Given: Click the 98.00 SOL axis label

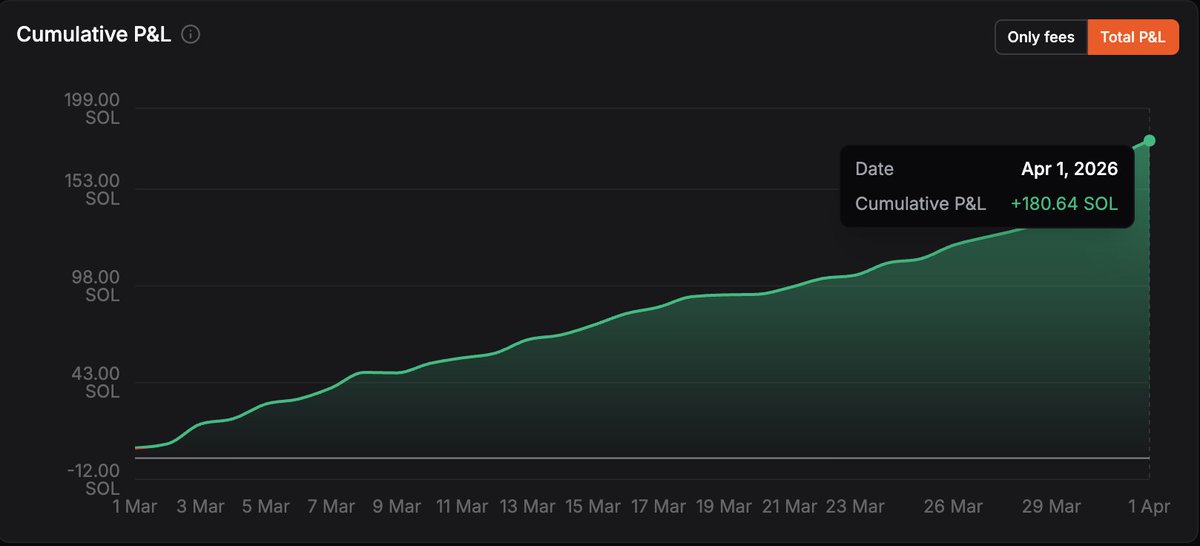Looking at the screenshot, I should click(96, 286).
